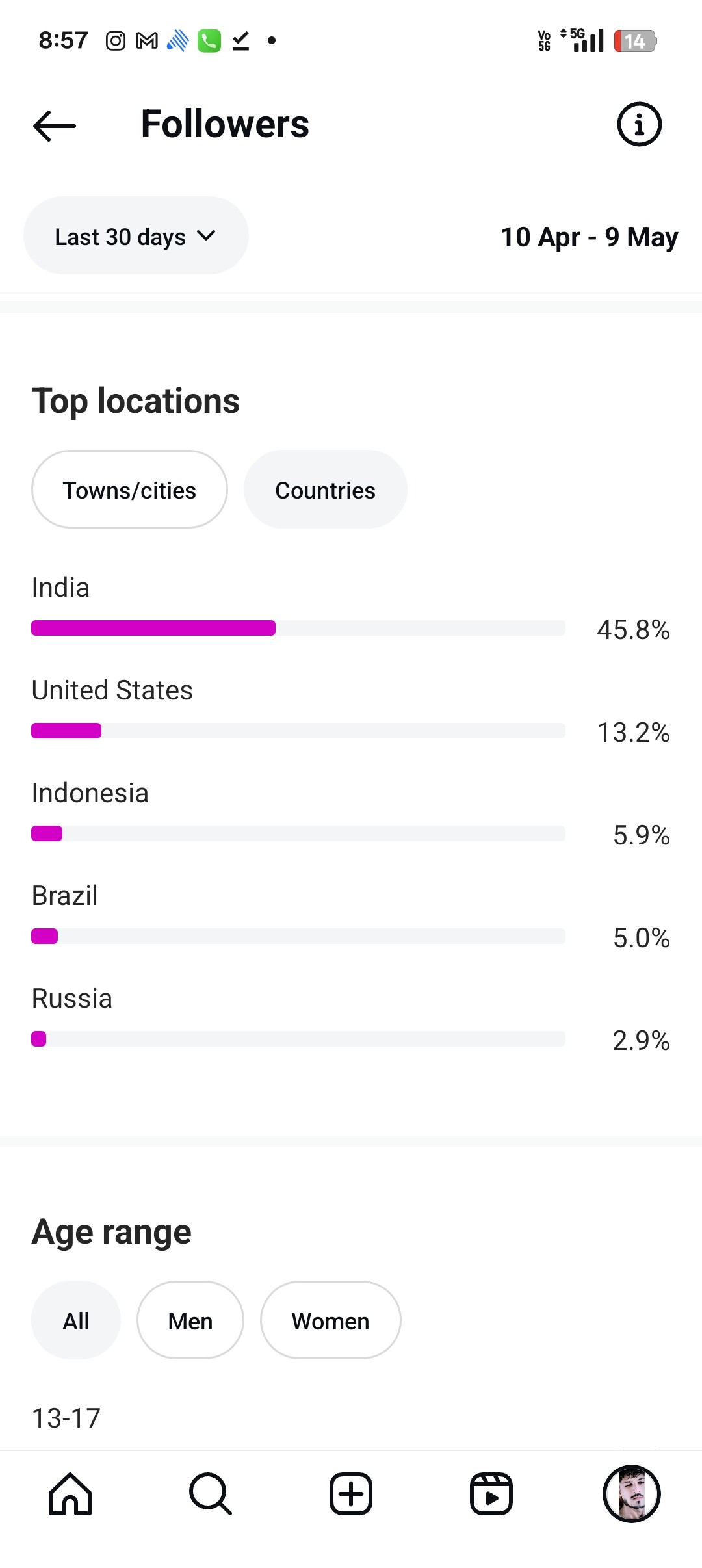Open the Search magnifier icon
The image size is (702, 1568).
[x=210, y=1494]
